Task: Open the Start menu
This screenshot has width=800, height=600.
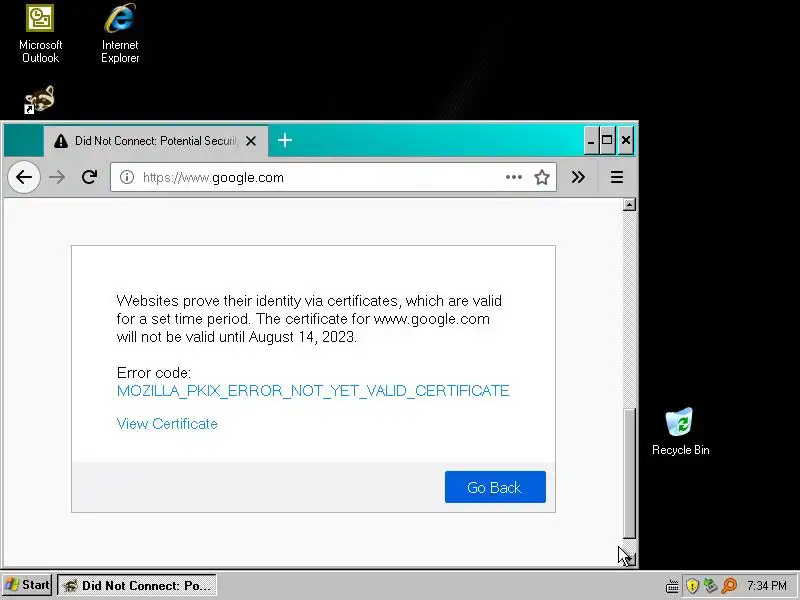Action: point(27,585)
